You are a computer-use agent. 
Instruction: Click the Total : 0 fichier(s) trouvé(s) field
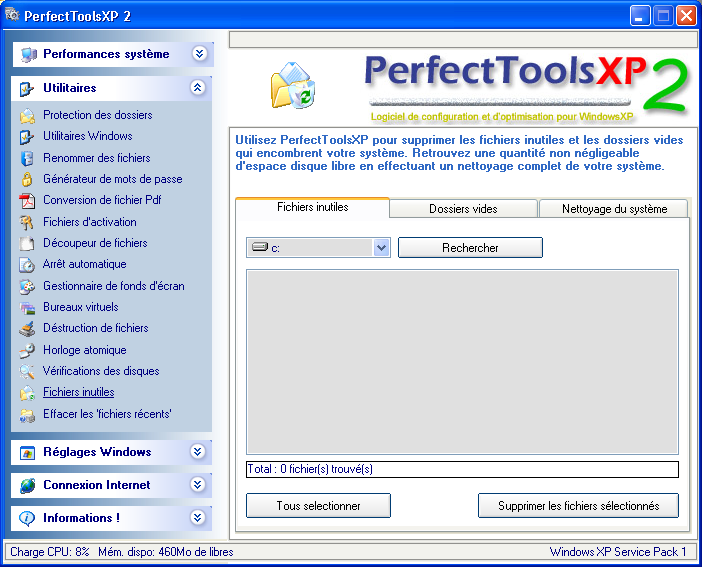(x=462, y=469)
